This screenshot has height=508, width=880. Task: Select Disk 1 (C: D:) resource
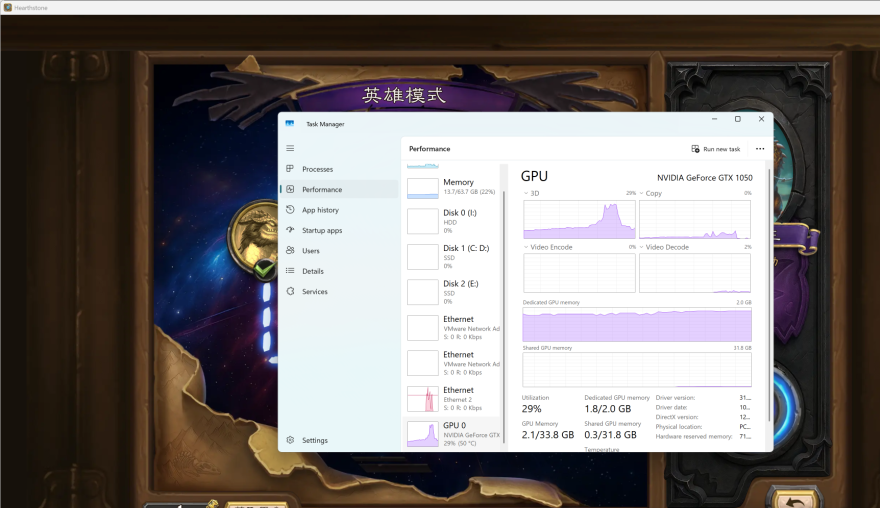point(452,256)
